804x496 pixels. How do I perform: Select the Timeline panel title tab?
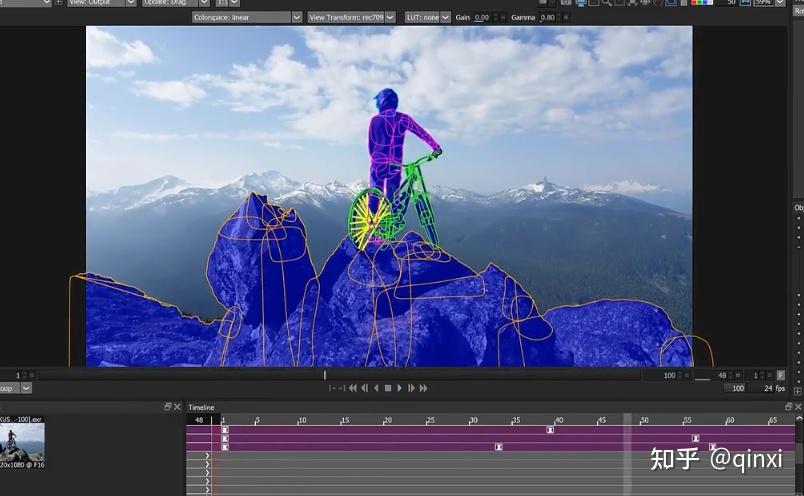pos(201,407)
